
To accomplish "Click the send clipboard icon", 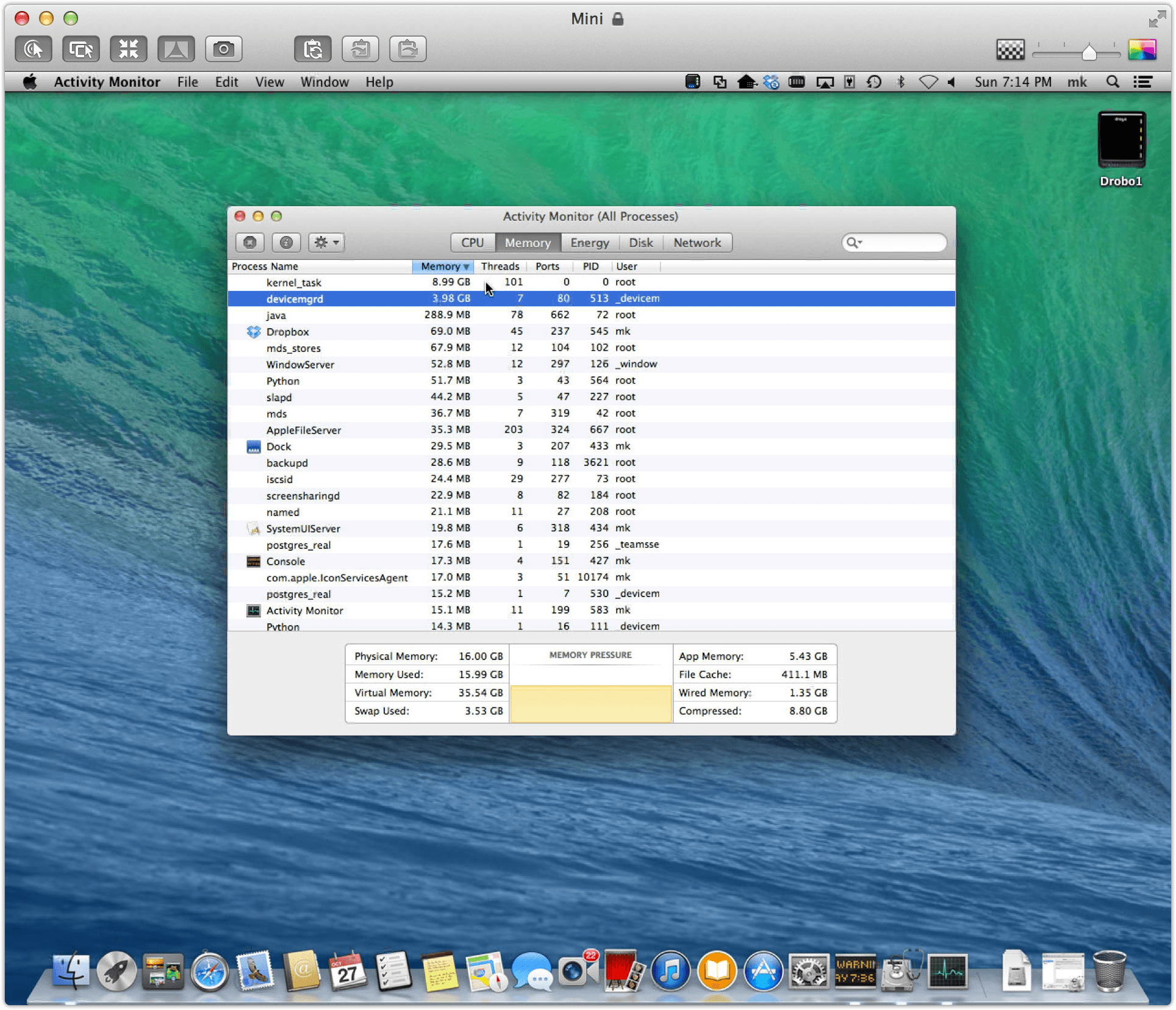I will click(407, 49).
